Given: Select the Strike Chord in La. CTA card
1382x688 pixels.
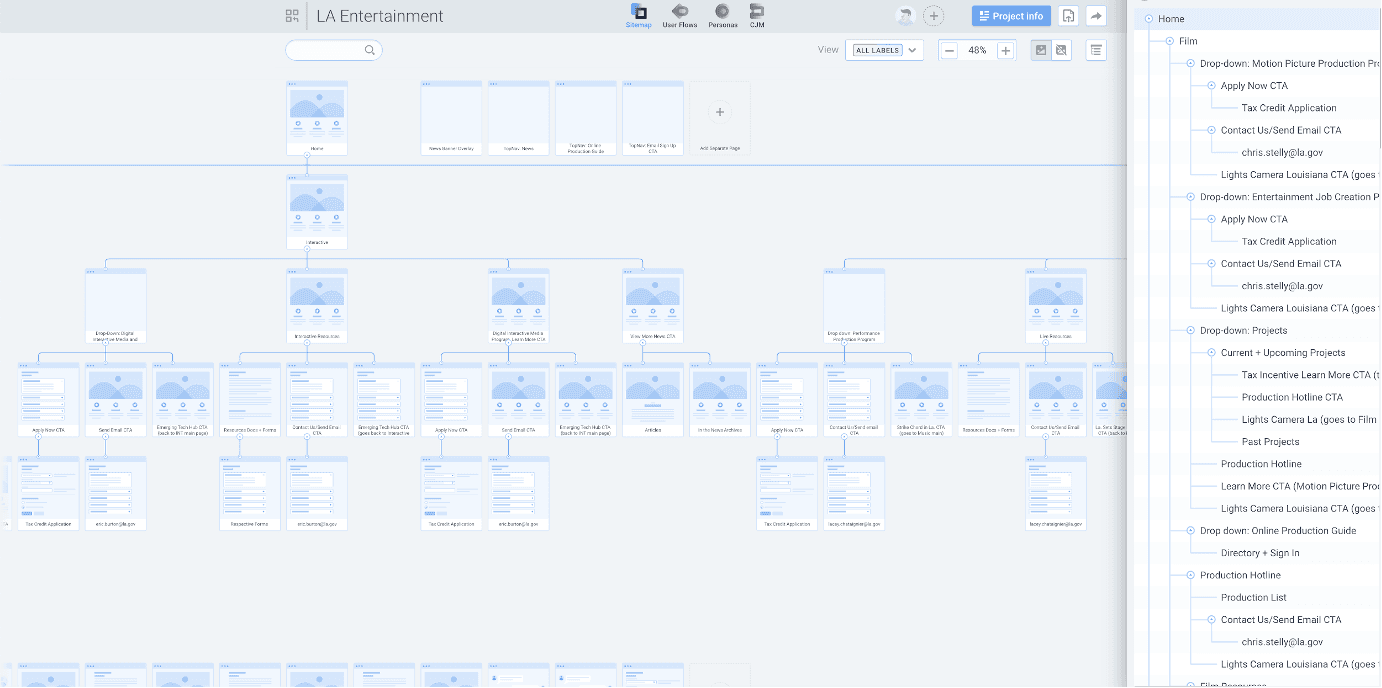Looking at the screenshot, I should (x=921, y=400).
